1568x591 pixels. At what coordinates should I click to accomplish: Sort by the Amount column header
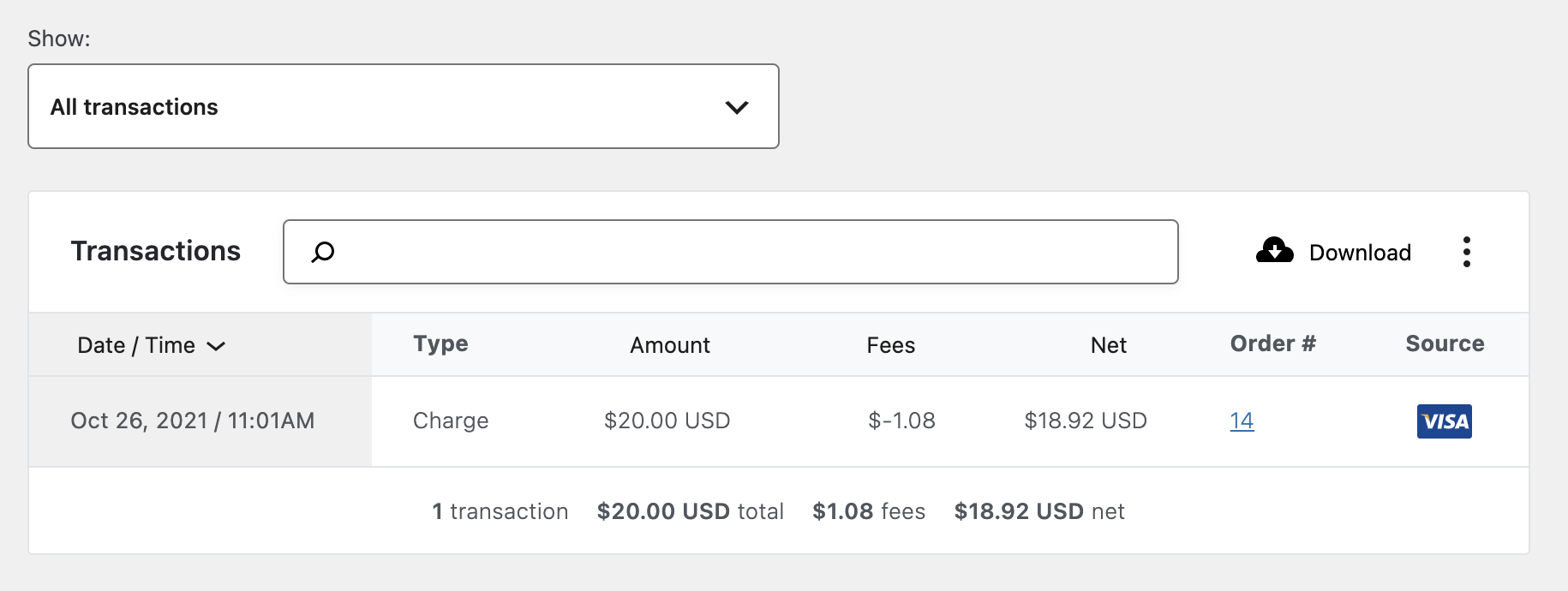[x=669, y=345]
